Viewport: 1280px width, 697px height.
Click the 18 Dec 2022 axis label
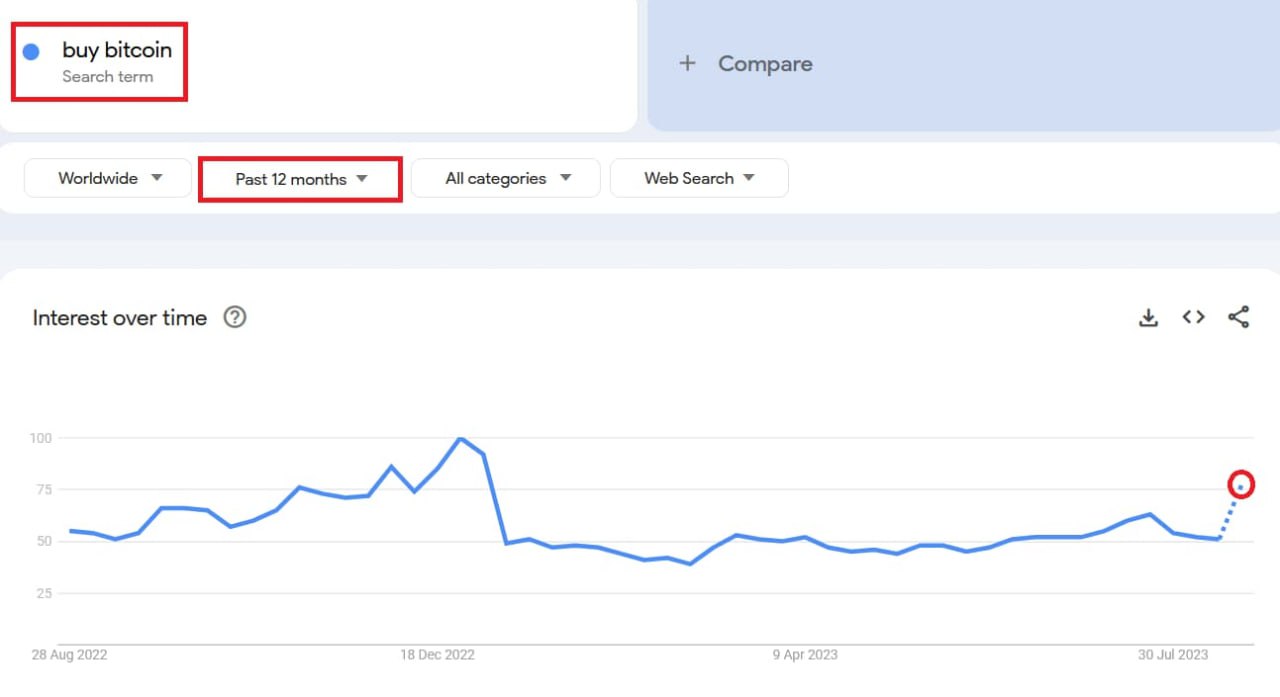click(437, 655)
